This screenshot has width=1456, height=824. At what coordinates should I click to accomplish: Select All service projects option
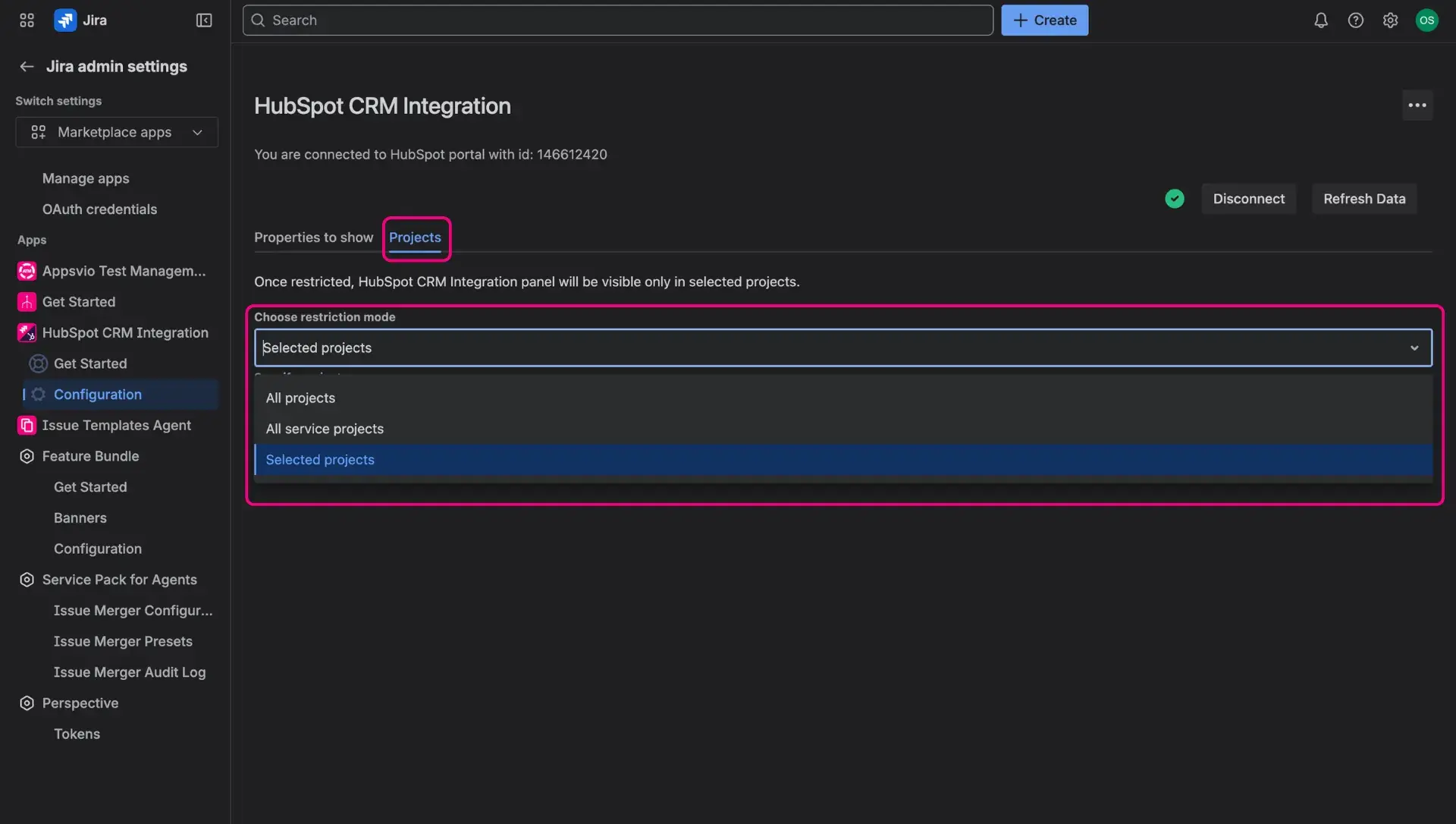click(x=324, y=429)
